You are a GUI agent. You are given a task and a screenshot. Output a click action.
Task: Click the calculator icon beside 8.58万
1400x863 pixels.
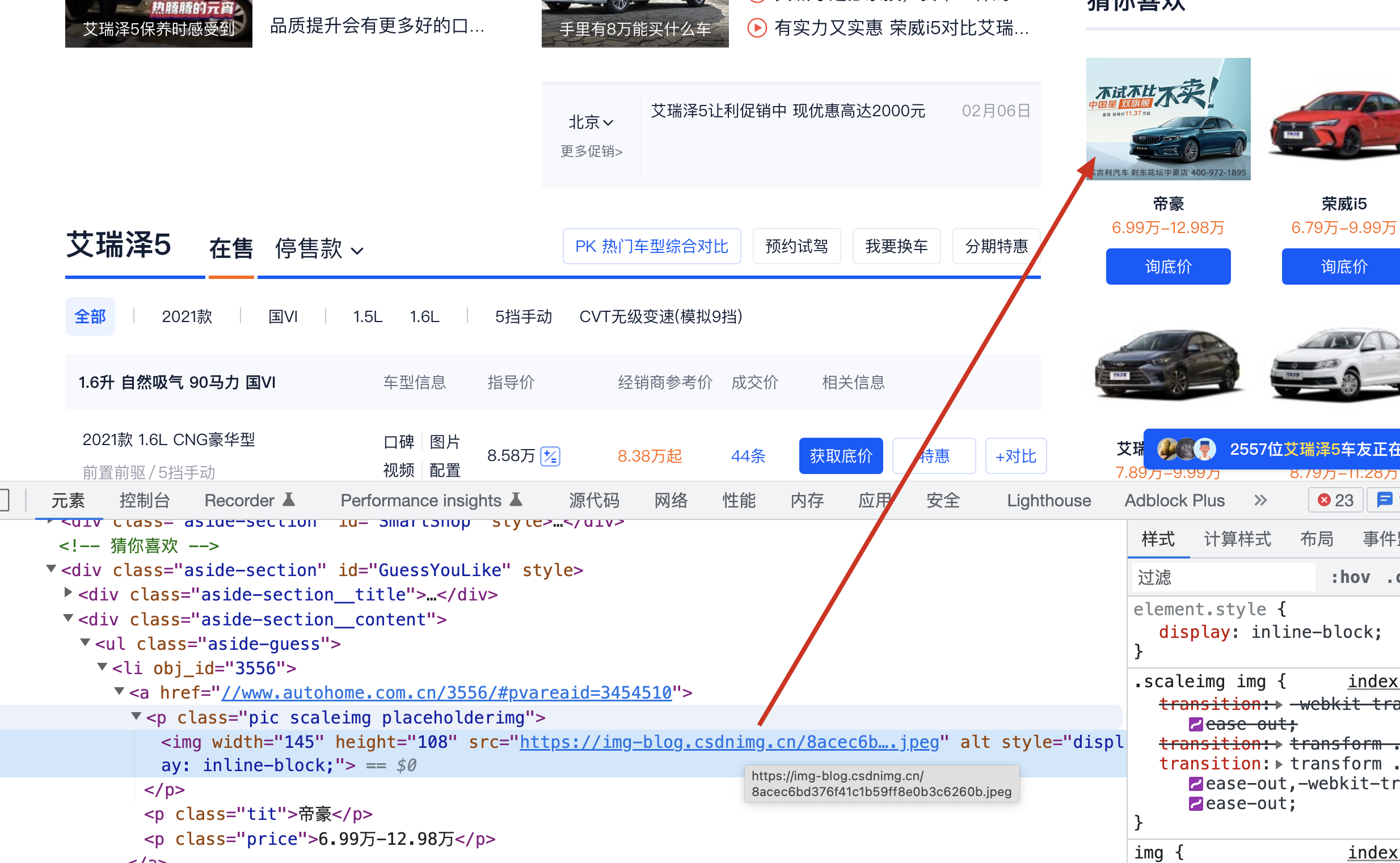(x=550, y=456)
